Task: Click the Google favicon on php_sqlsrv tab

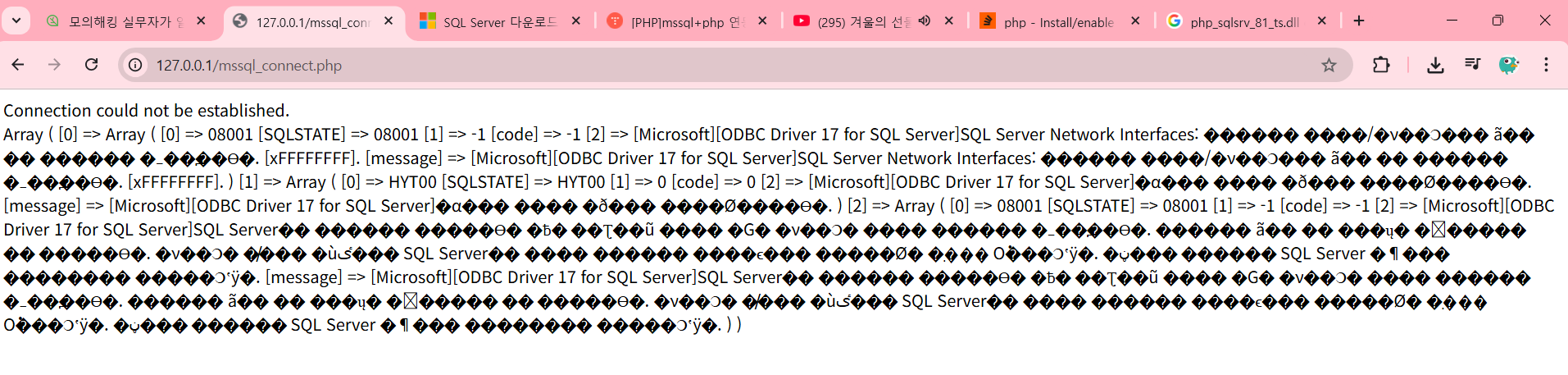Action: pos(1174,21)
